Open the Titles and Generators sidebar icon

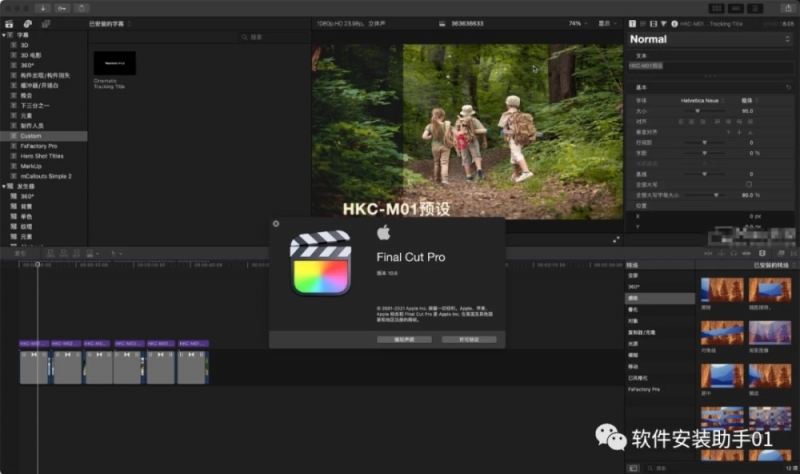pos(46,24)
